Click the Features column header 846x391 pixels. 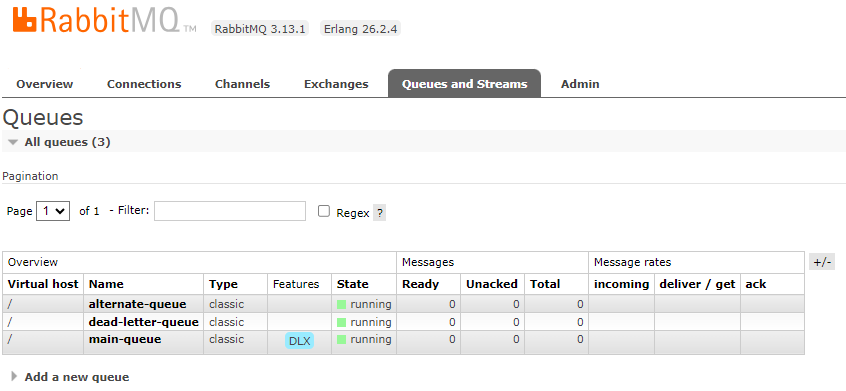296,284
